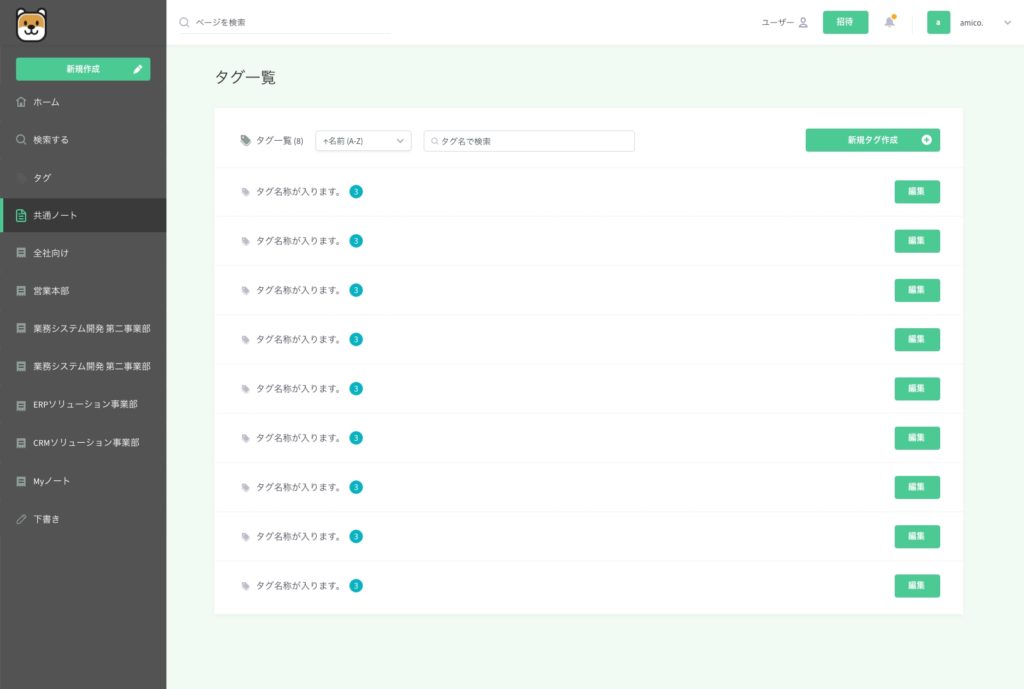Open ホーム in the sidebar
This screenshot has height=689, width=1024.
tap(46, 102)
